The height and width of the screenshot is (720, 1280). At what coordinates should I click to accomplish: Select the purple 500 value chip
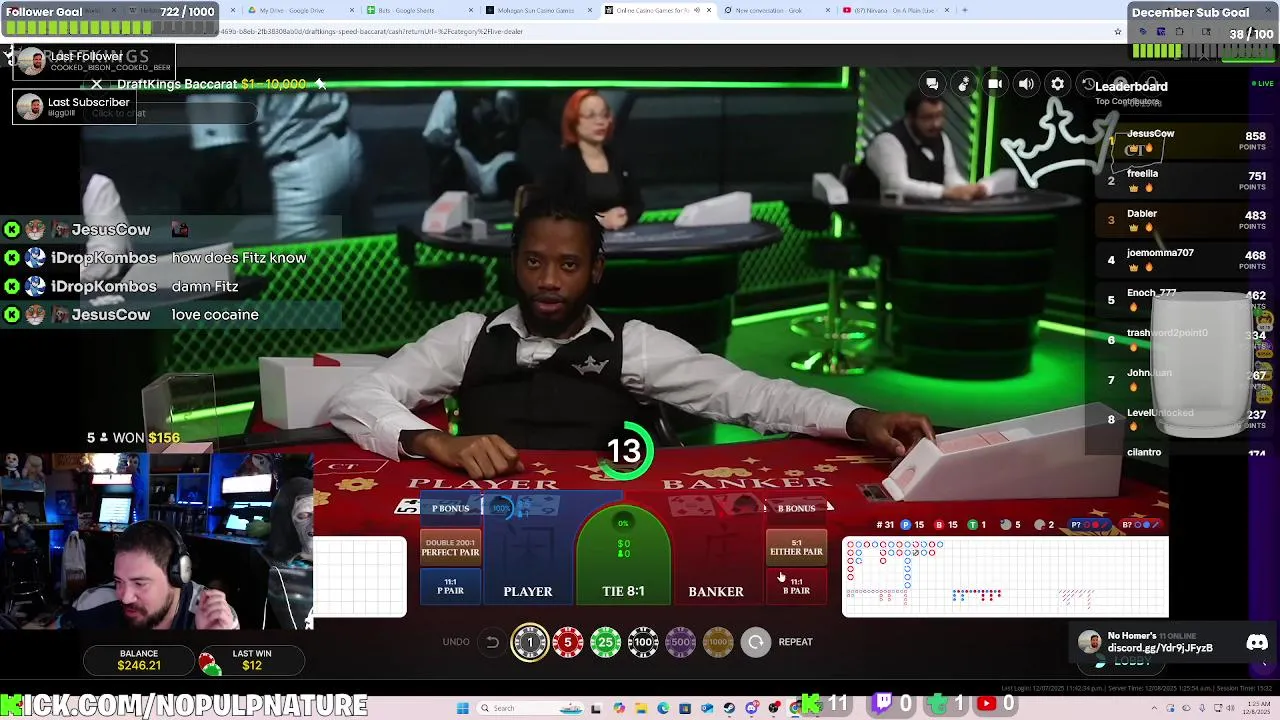pyautogui.click(x=680, y=642)
